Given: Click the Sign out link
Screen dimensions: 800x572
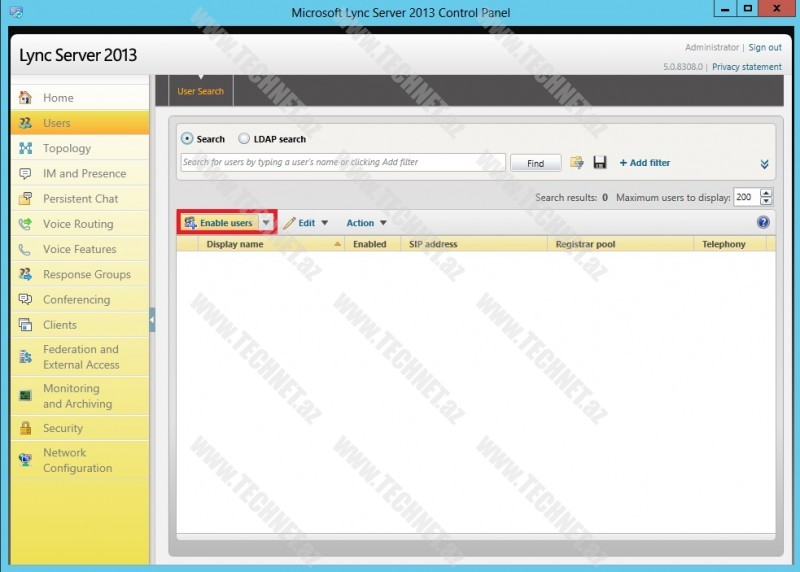Looking at the screenshot, I should [x=765, y=47].
